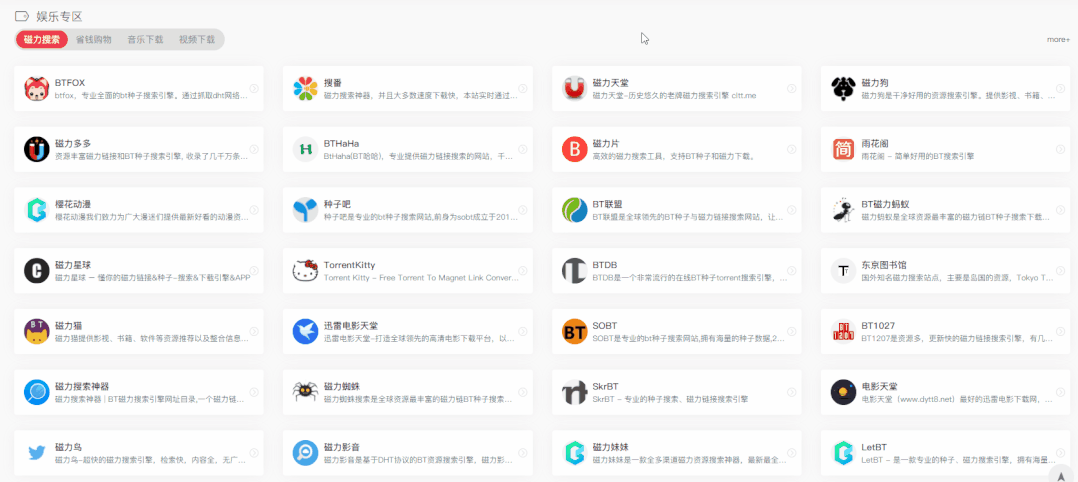Click the 磁力蜘蛛 spider icon
1078x482 pixels.
(x=305, y=392)
